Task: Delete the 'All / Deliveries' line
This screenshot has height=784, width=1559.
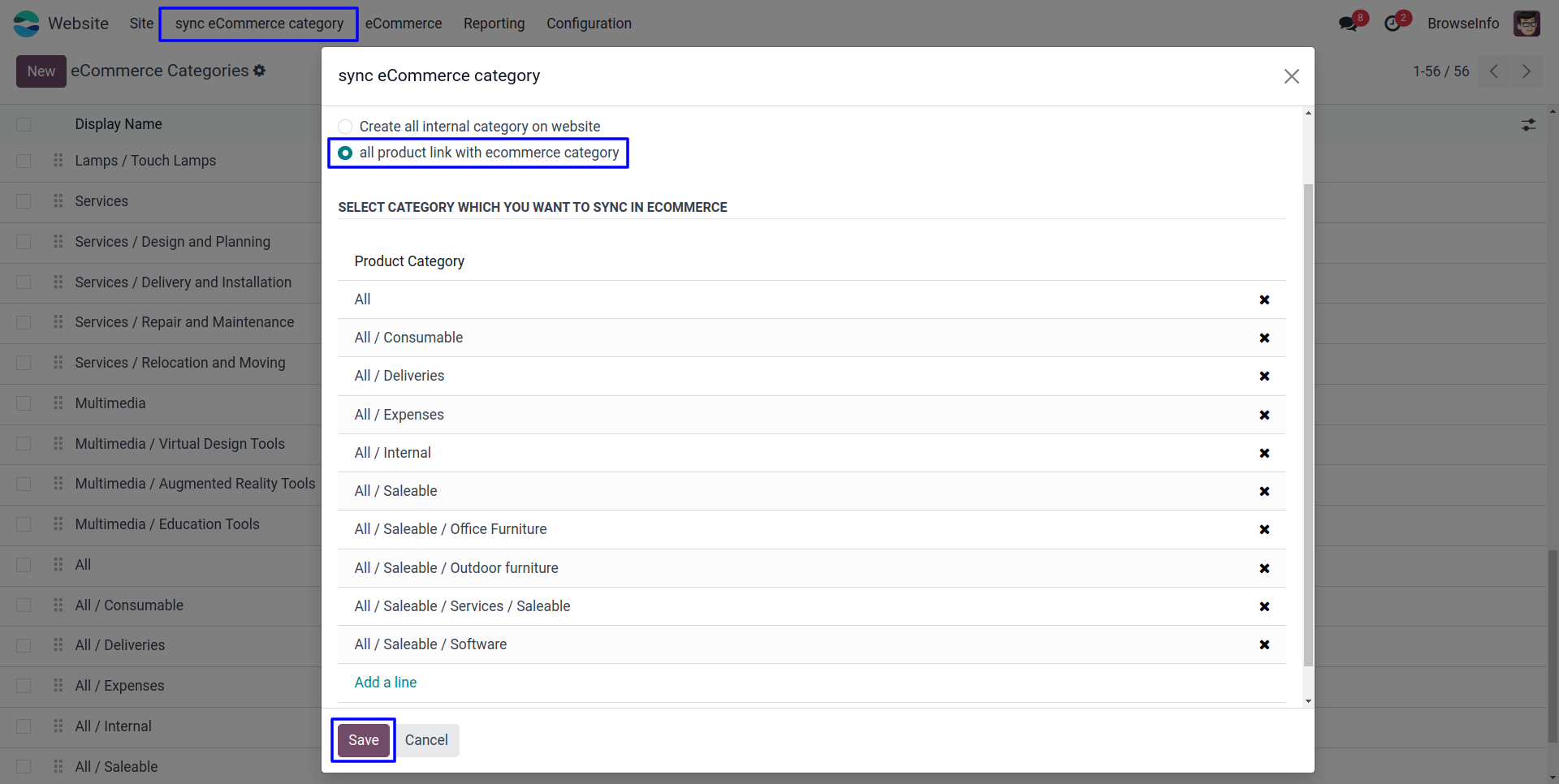Action: 1264,377
